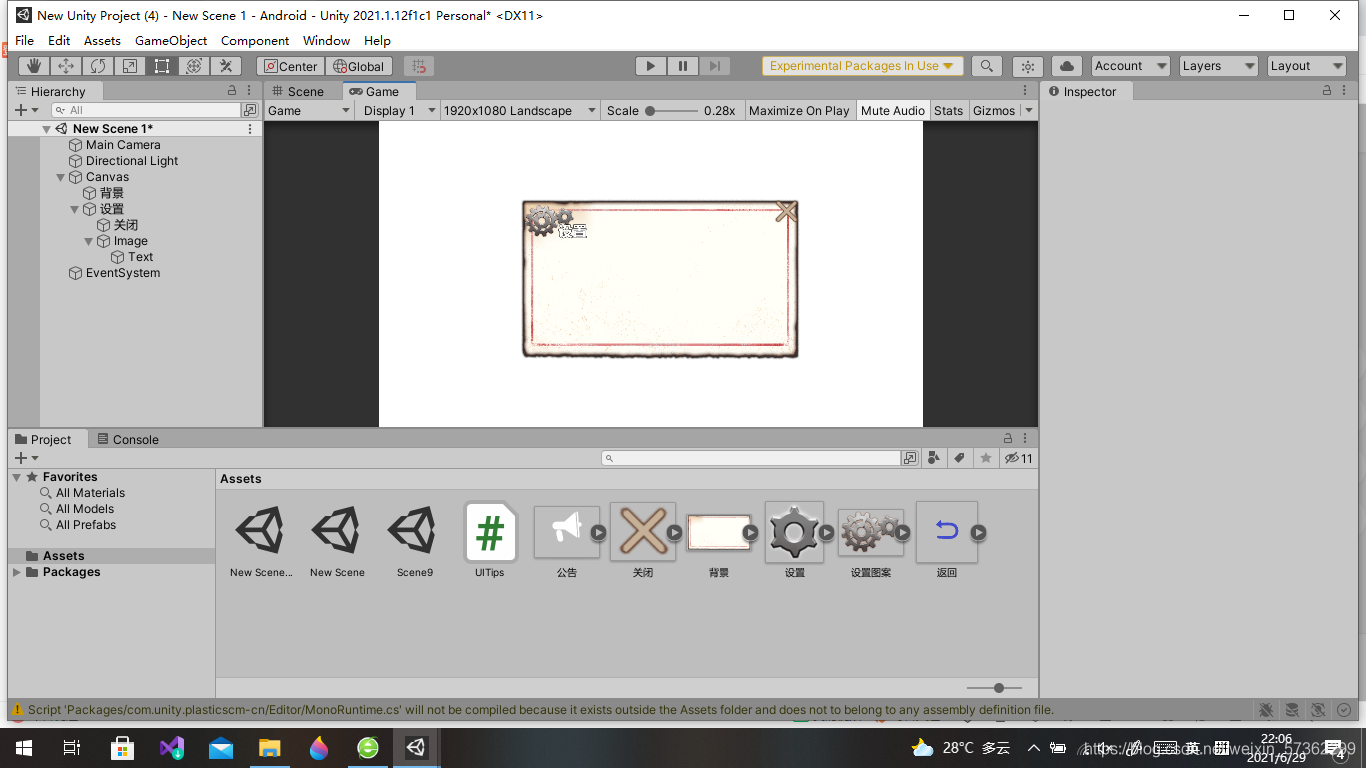Click the Experimental Packages In Use button

point(862,66)
